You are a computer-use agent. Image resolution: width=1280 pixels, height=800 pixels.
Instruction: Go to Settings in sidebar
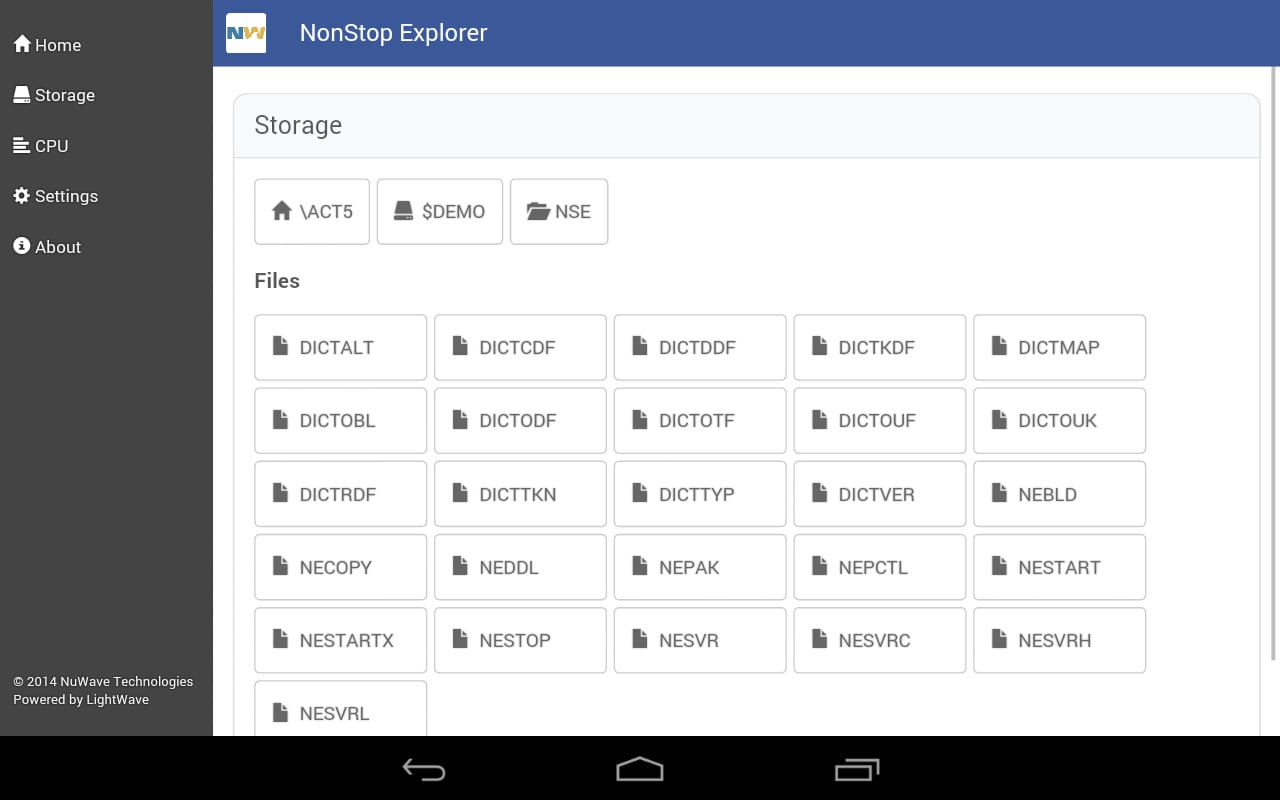tap(55, 196)
